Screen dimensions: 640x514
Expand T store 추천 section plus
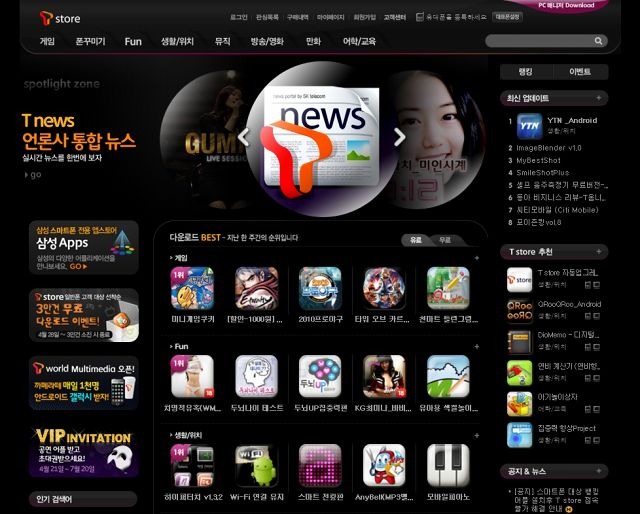pyautogui.click(x=600, y=252)
